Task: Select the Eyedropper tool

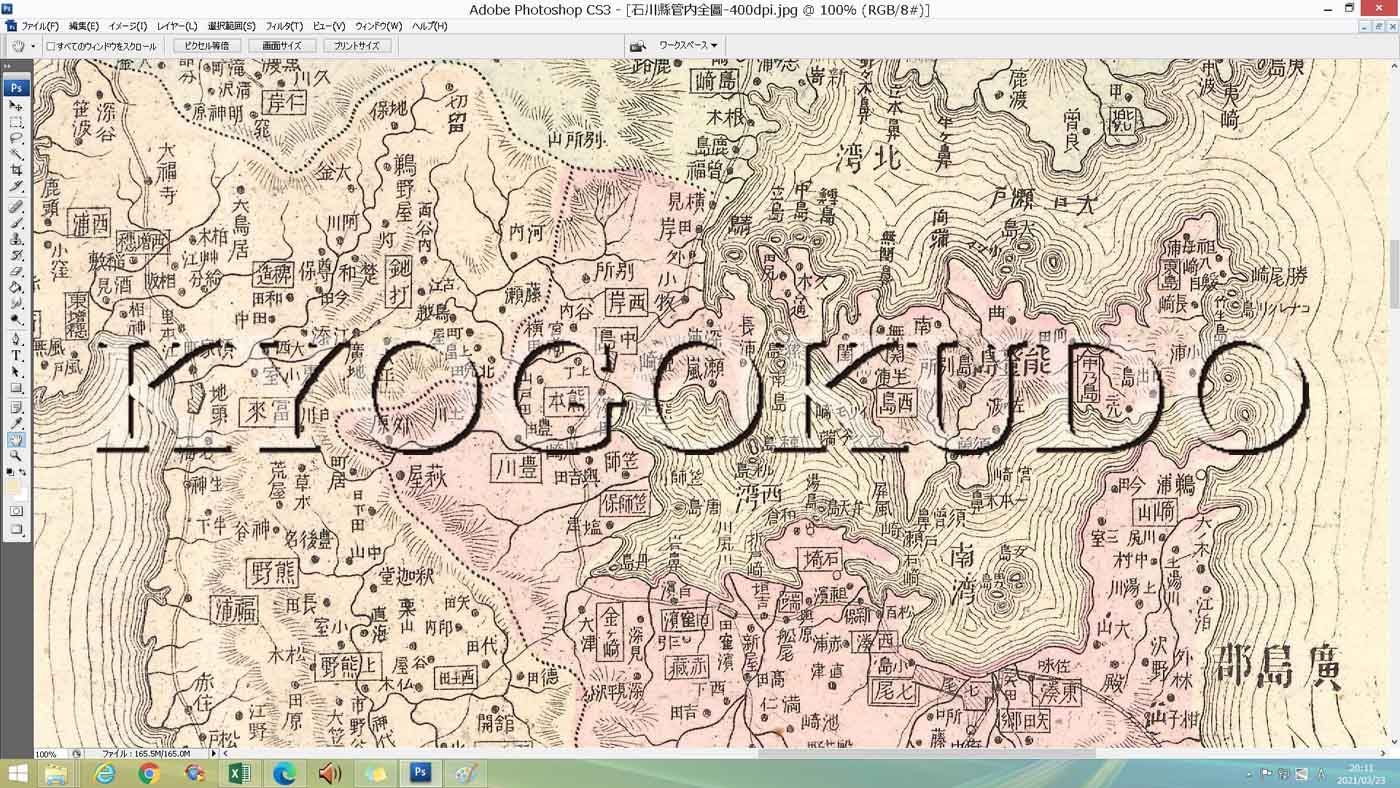Action: [16, 423]
